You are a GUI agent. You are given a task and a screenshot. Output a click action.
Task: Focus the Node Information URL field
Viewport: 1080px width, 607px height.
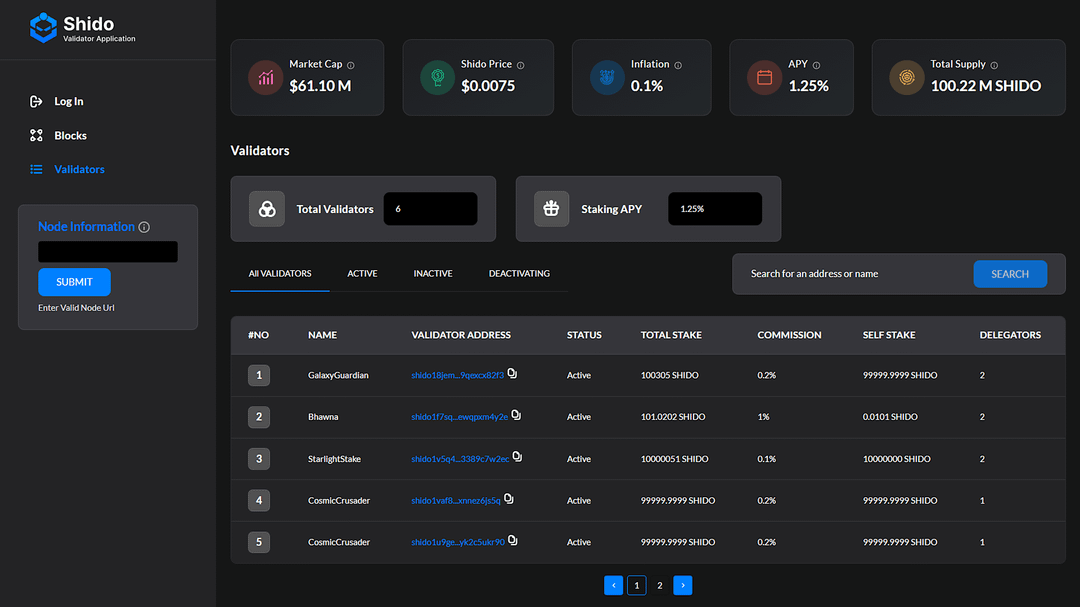[107, 251]
